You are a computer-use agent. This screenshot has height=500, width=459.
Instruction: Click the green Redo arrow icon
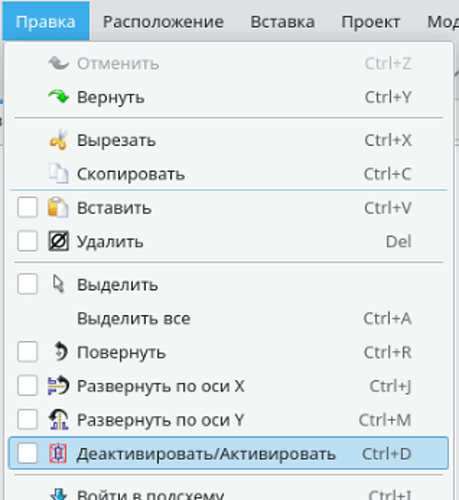click(x=58, y=97)
